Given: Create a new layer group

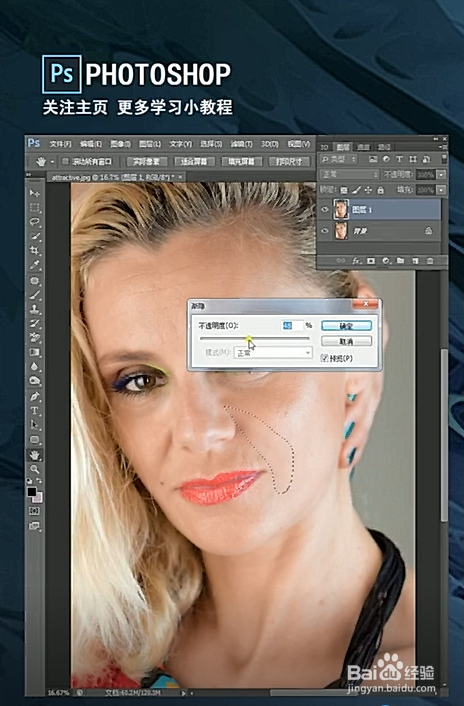Looking at the screenshot, I should tap(401, 261).
